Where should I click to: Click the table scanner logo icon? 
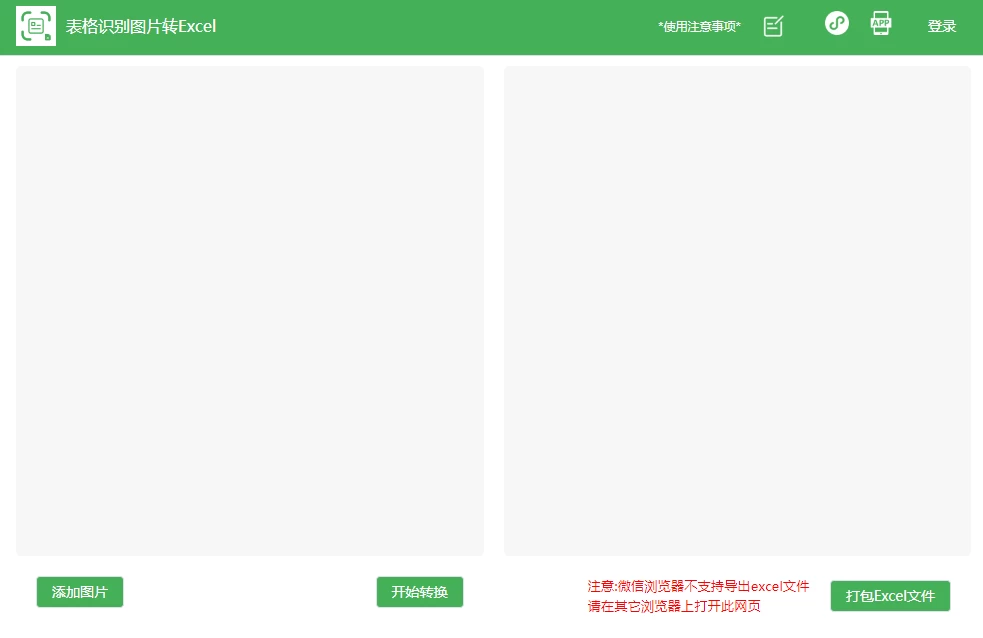tap(36, 26)
